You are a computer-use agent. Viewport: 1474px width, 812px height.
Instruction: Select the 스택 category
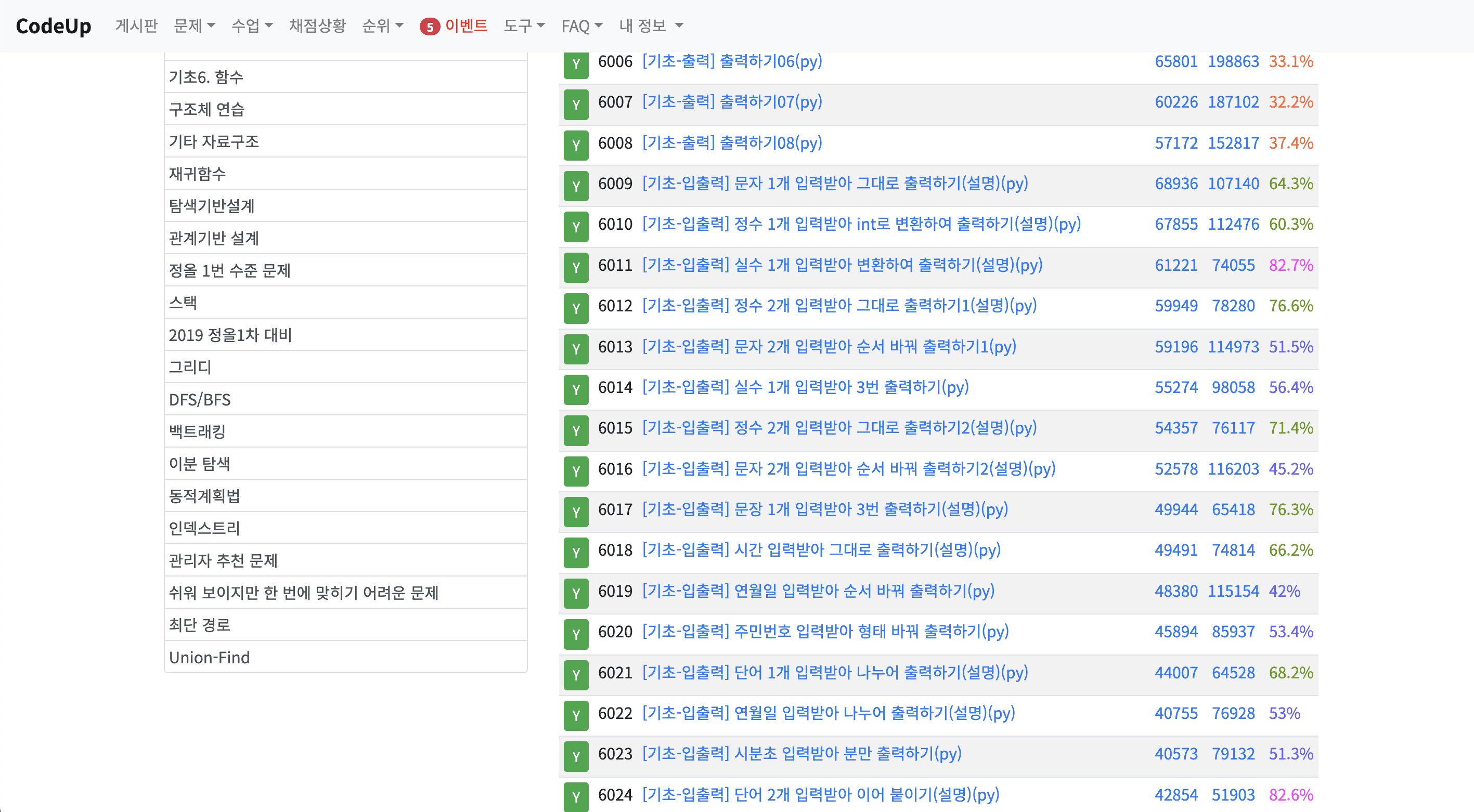click(345, 303)
